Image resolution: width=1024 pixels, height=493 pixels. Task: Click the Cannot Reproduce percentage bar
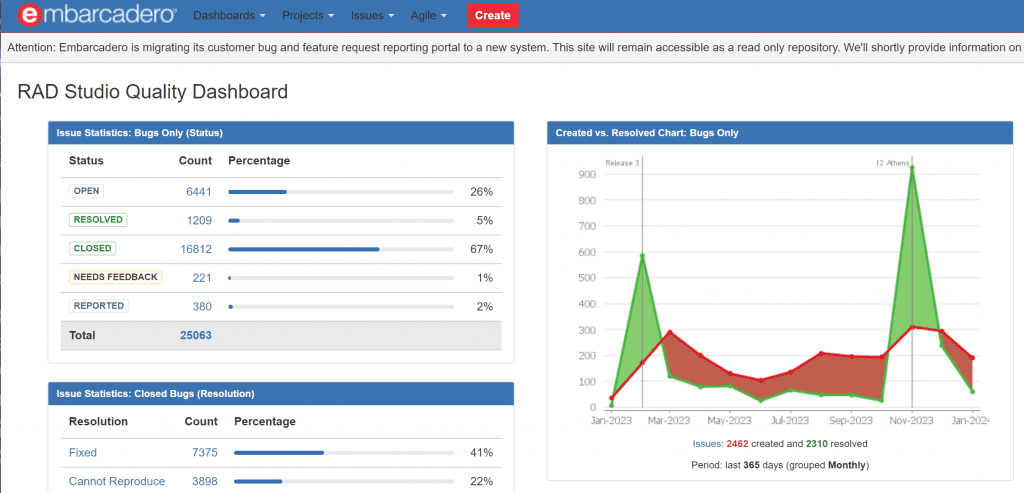344,481
